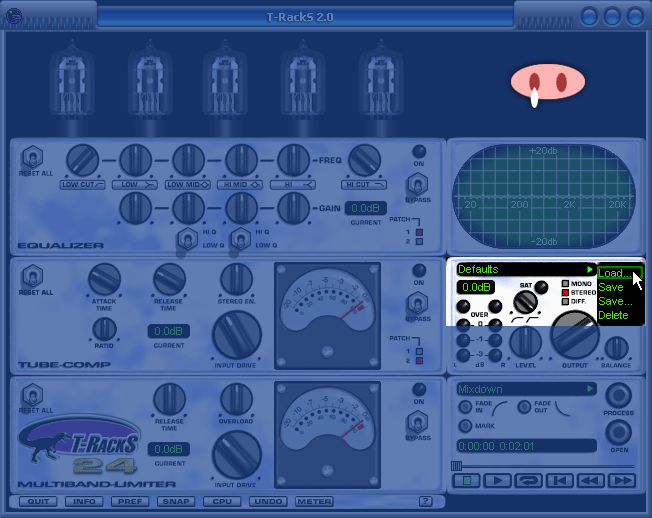Enable the STEREO output mode

[565, 292]
